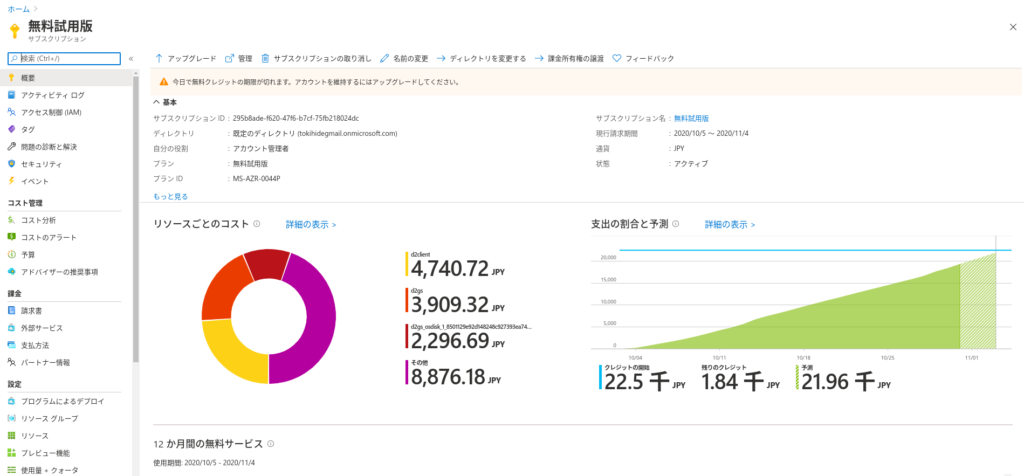This screenshot has width=1024, height=476.
Task: Click subscription name link 無料試用版
Action: tap(691, 118)
